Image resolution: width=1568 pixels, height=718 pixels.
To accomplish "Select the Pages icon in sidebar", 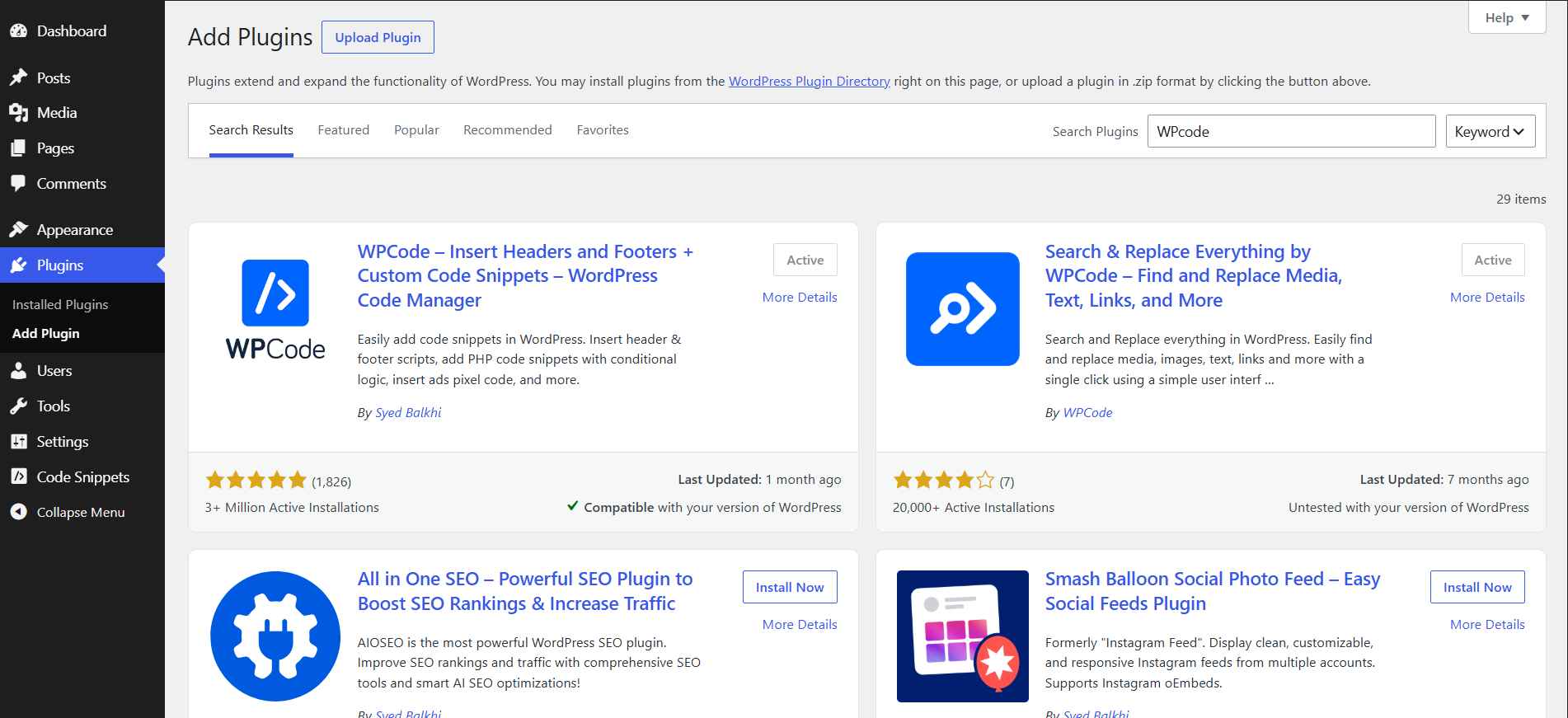I will 18,148.
